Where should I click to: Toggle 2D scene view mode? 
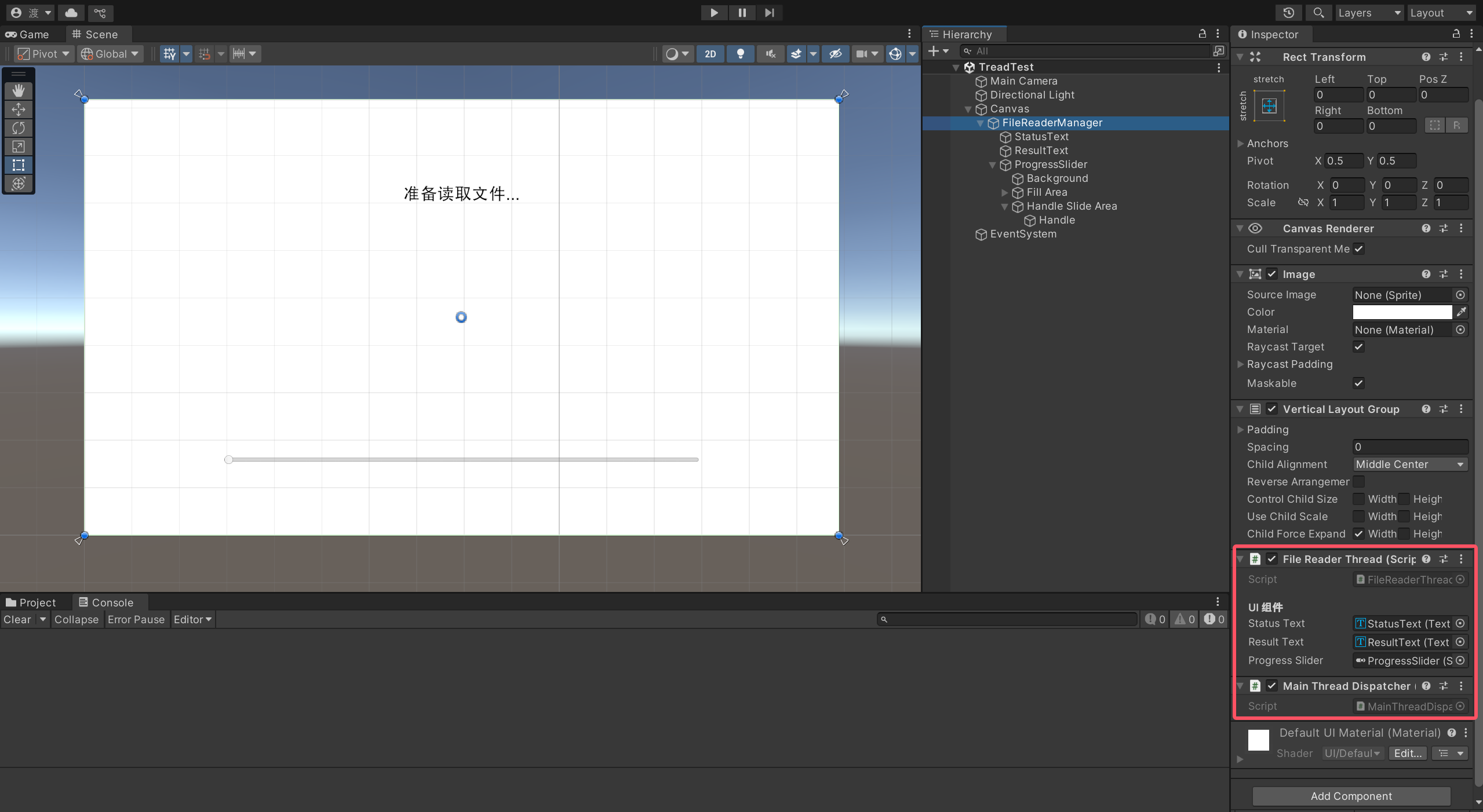point(710,54)
